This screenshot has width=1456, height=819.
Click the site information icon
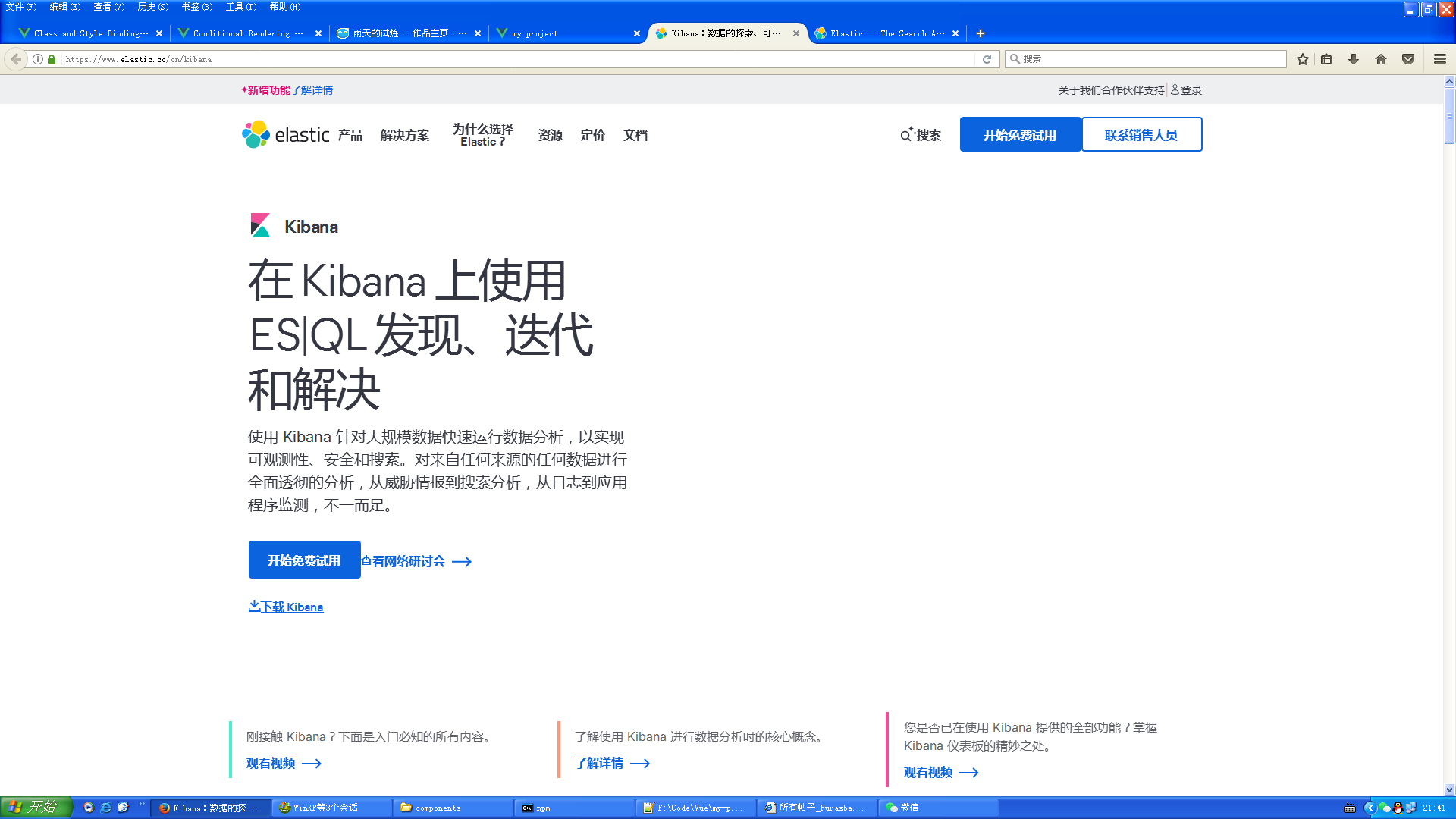coord(38,59)
